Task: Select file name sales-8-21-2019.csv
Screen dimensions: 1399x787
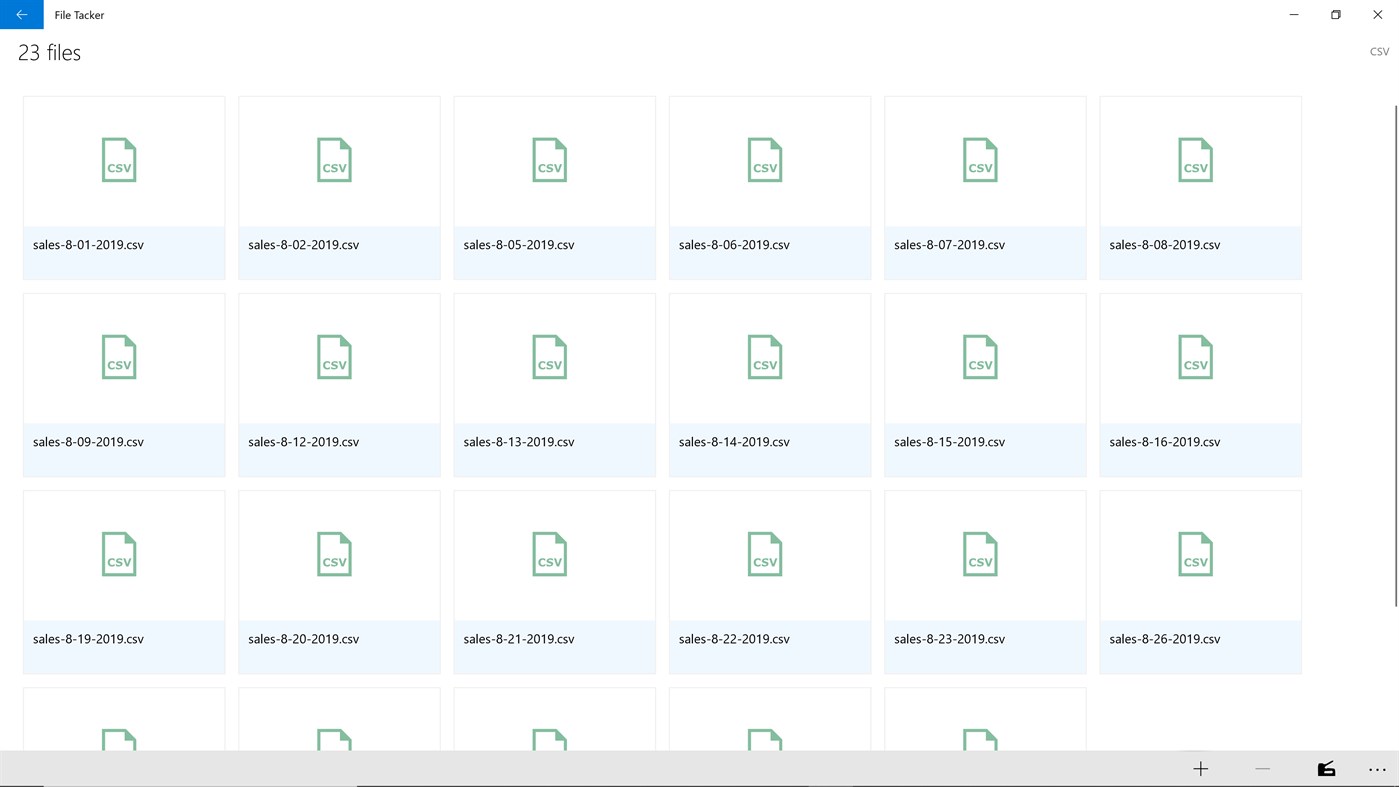Action: tap(519, 639)
